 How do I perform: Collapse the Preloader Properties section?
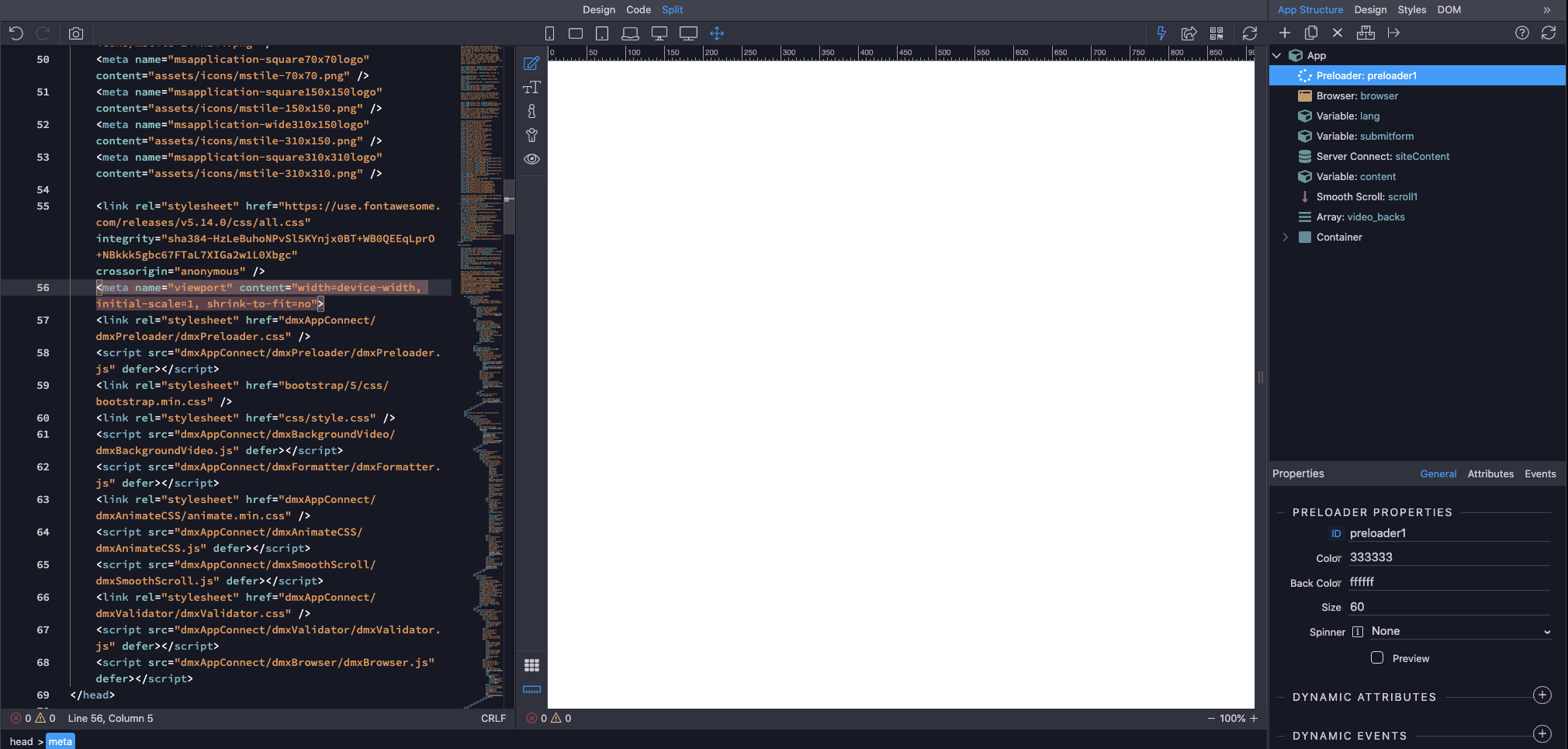[x=1281, y=512]
